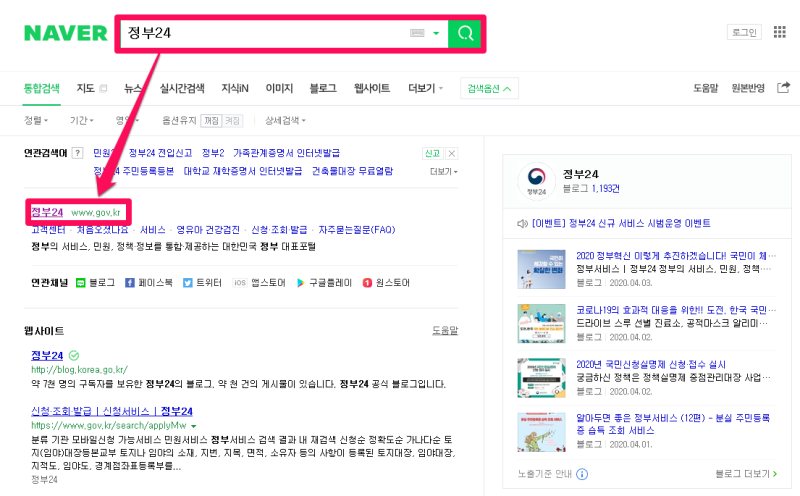Open result 신청·조회·발급 | 신청서비스 | 정부24
The height and width of the screenshot is (496, 800).
click(x=112, y=411)
